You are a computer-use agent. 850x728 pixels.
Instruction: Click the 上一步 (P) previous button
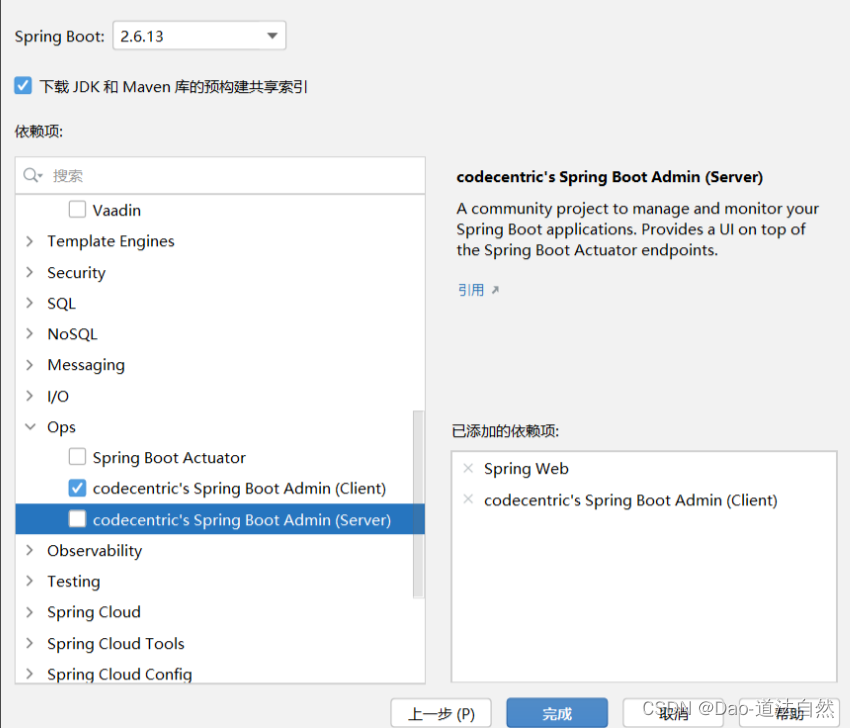click(x=441, y=713)
